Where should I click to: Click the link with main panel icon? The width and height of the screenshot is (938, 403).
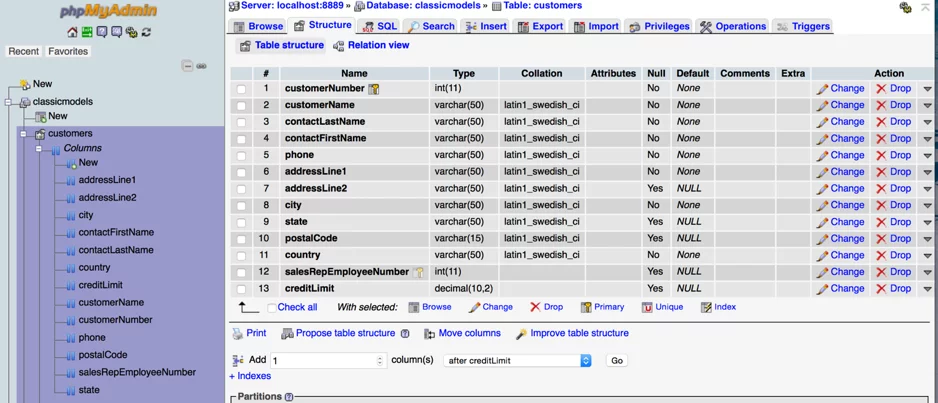pos(201,66)
